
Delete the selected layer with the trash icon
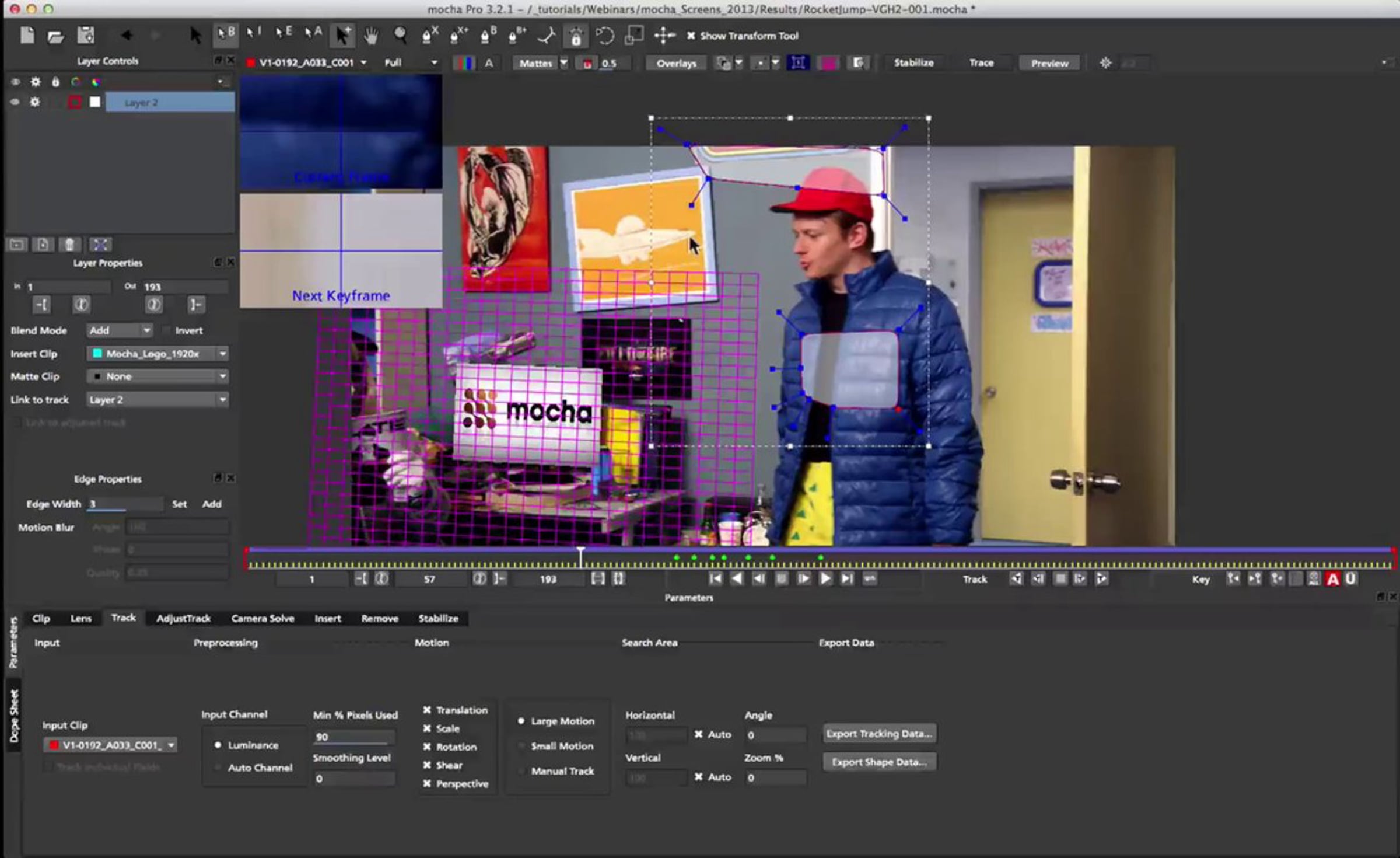[x=69, y=245]
